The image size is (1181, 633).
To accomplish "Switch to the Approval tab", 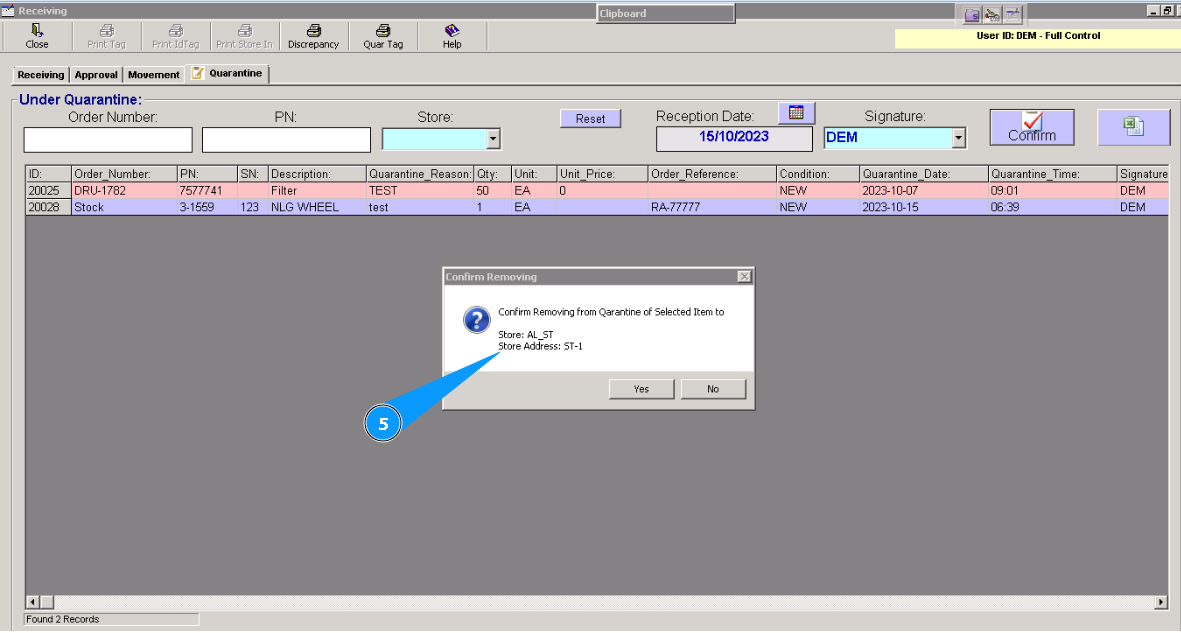I will (95, 73).
